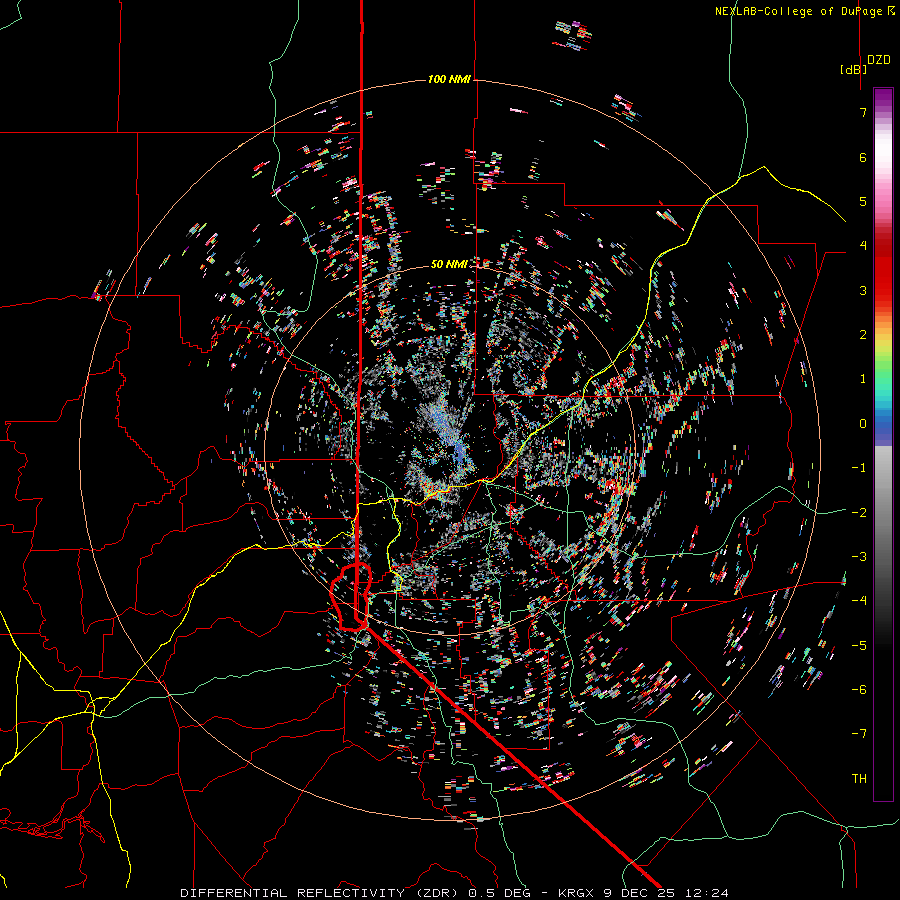Click the 1 value on the color scale

pyautogui.click(x=863, y=379)
